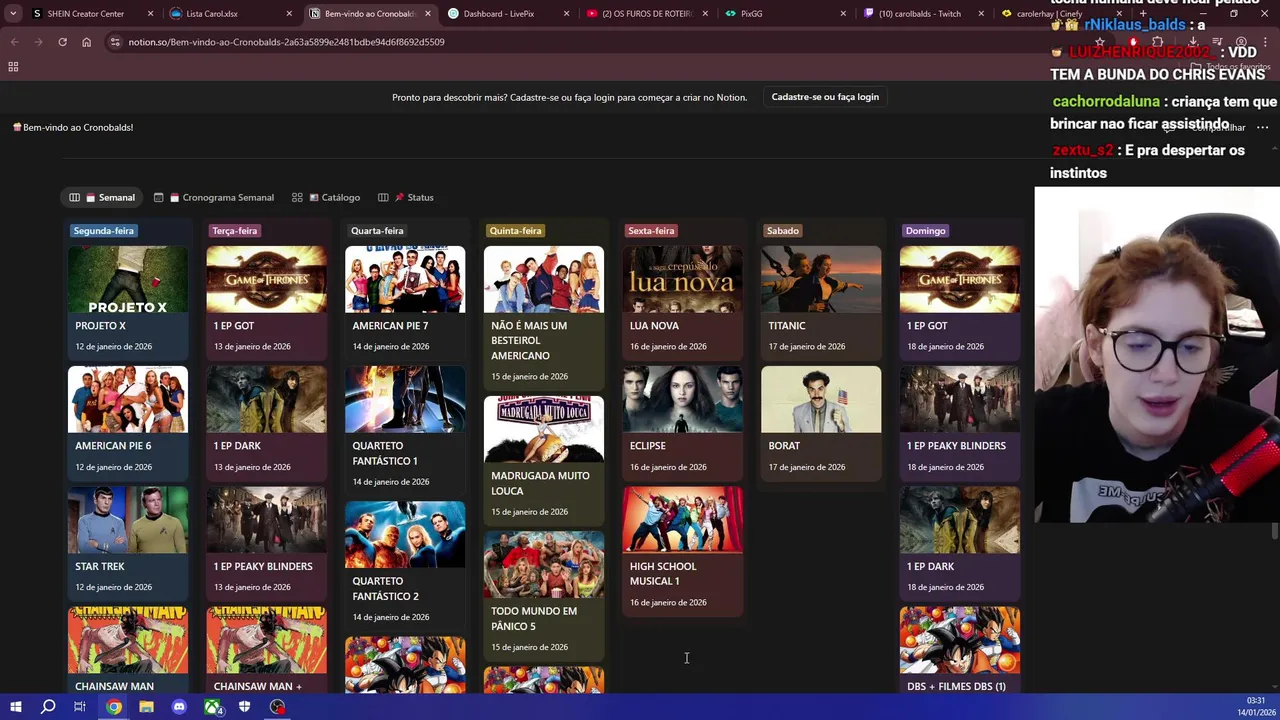Open File Explorer from the taskbar
1280x720 pixels.
point(146,707)
